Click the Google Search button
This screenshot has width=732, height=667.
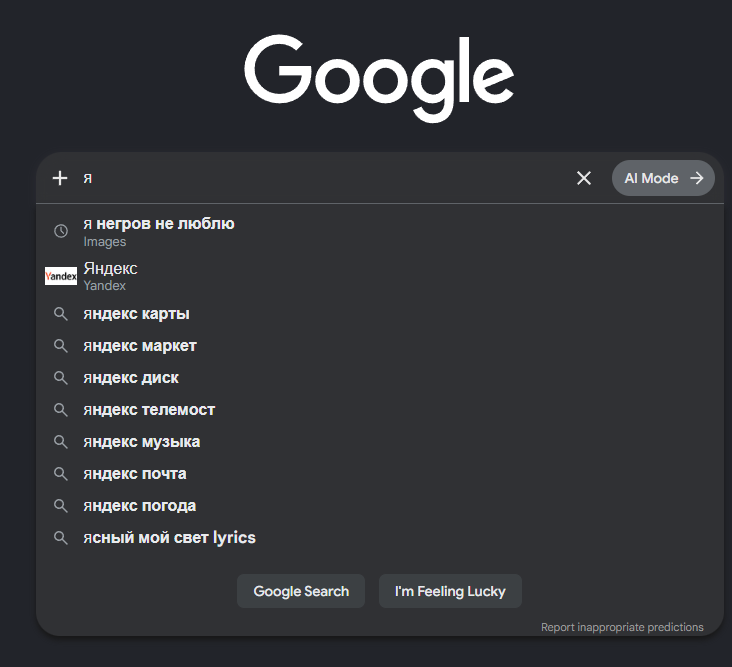point(301,591)
